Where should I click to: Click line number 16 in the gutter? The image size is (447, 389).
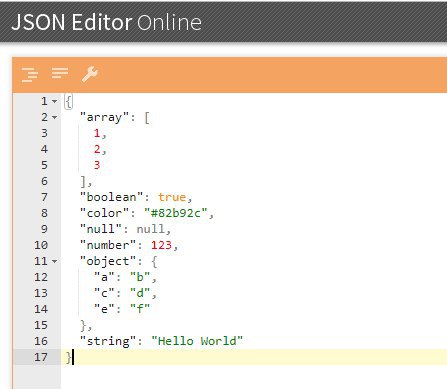coord(41,341)
